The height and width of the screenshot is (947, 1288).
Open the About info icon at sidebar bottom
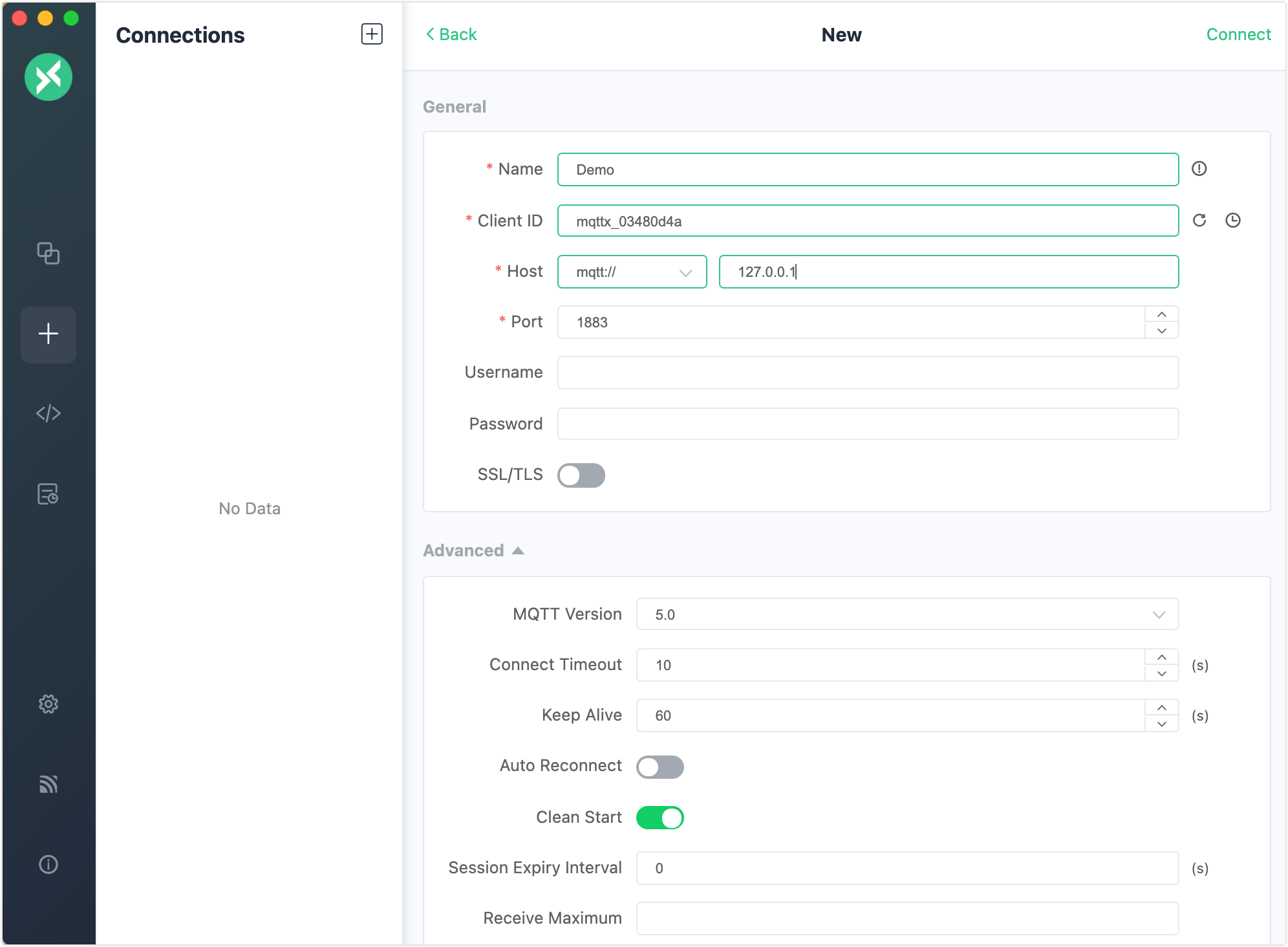click(48, 865)
